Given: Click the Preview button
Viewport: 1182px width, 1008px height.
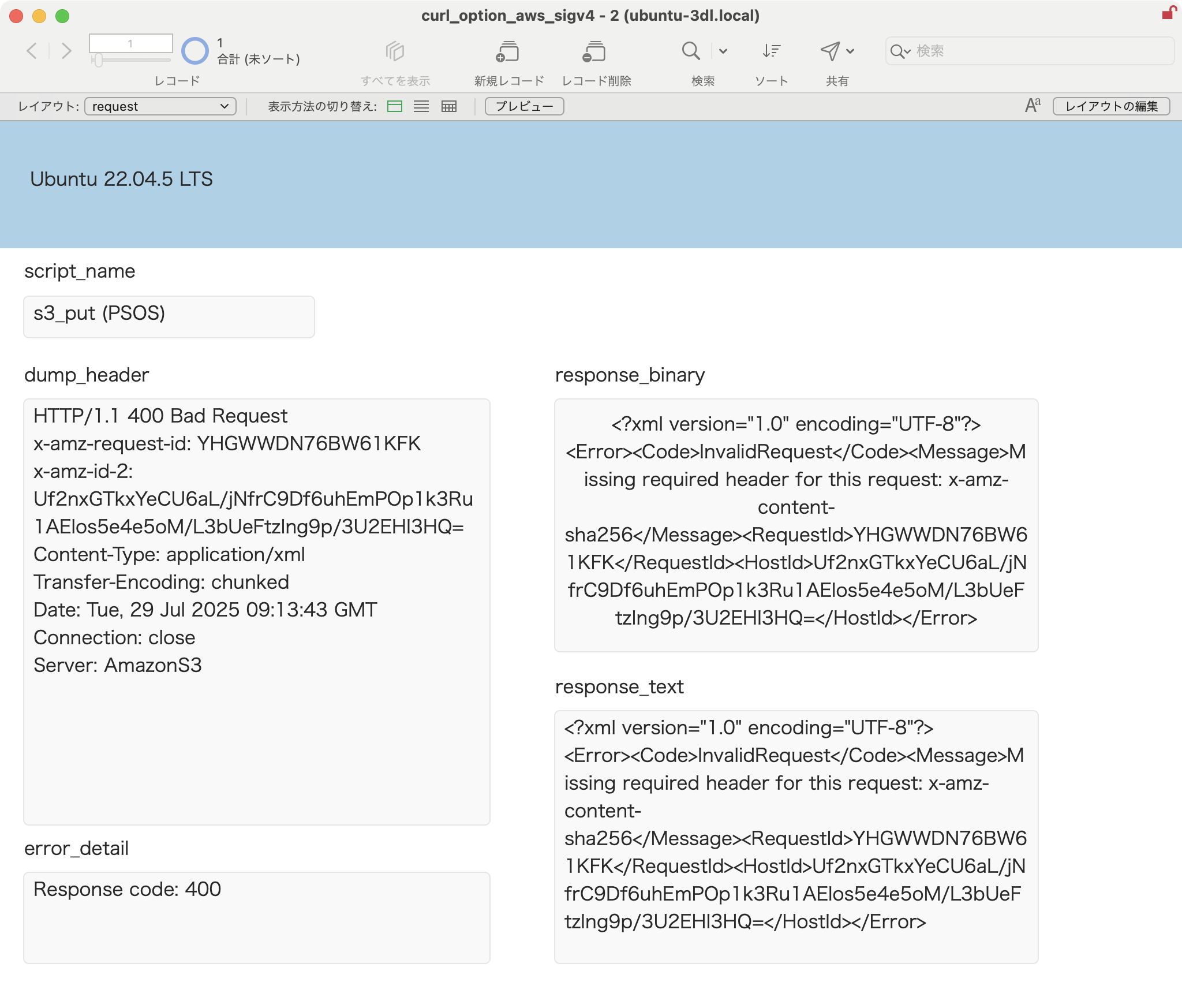Looking at the screenshot, I should [524, 106].
